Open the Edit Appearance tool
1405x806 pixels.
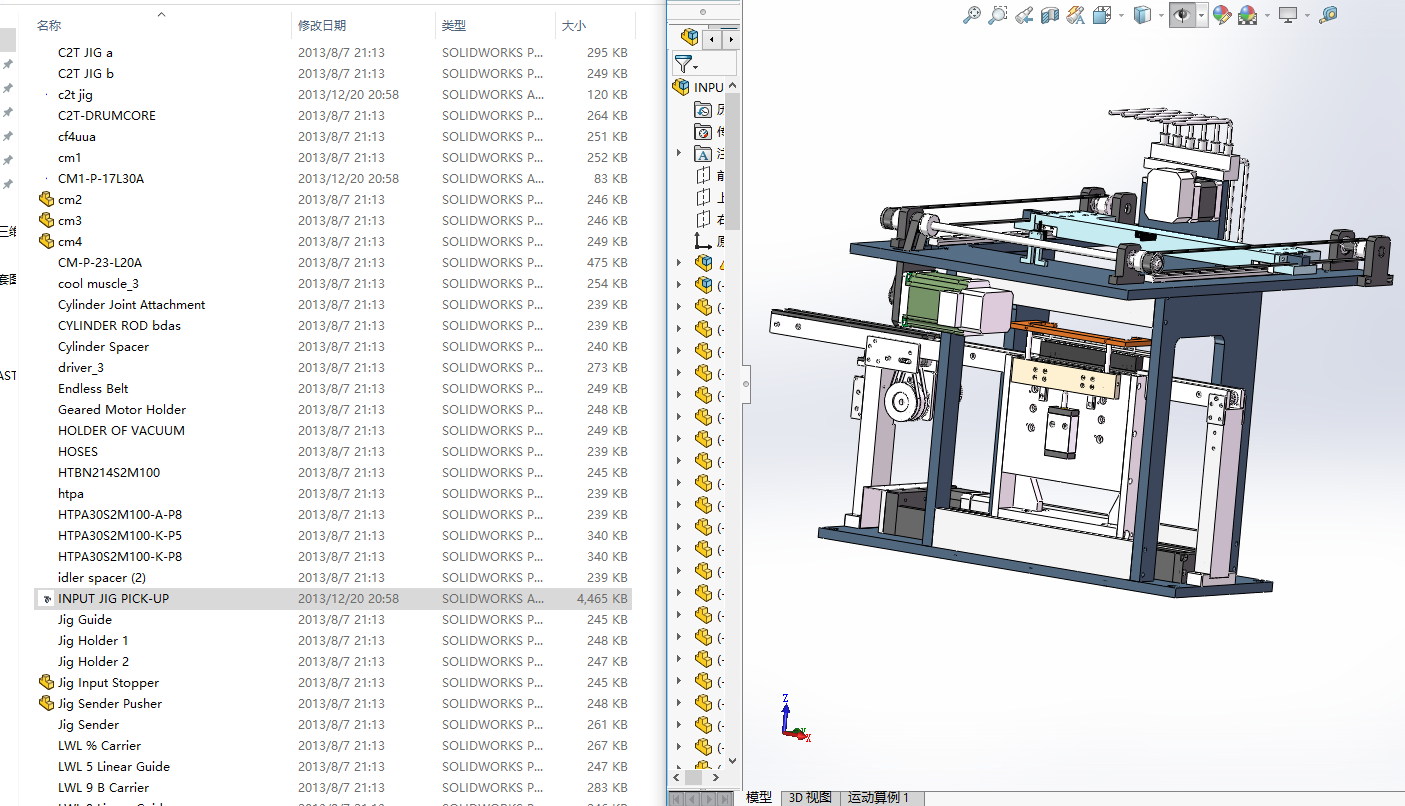point(1221,15)
